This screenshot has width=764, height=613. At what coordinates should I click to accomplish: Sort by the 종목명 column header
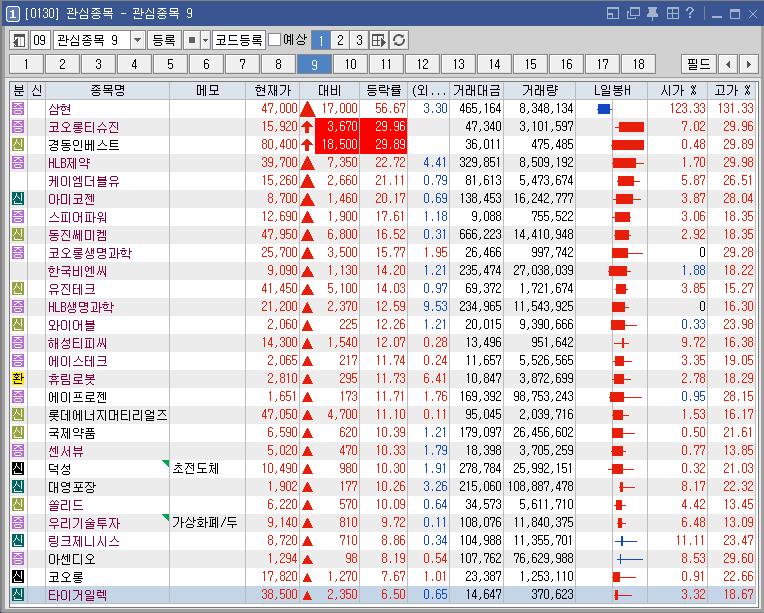coord(107,90)
